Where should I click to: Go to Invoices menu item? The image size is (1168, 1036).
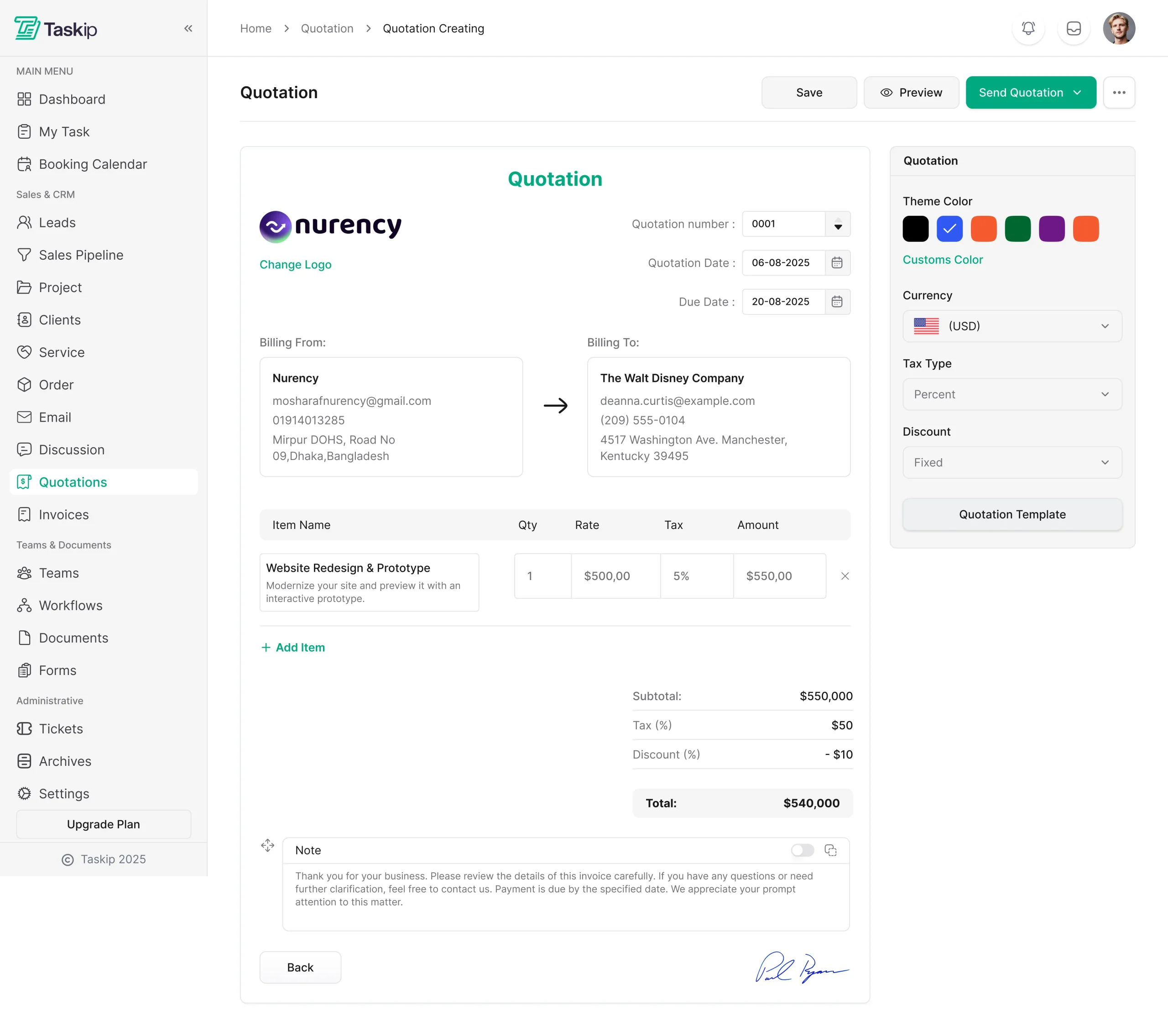[63, 514]
